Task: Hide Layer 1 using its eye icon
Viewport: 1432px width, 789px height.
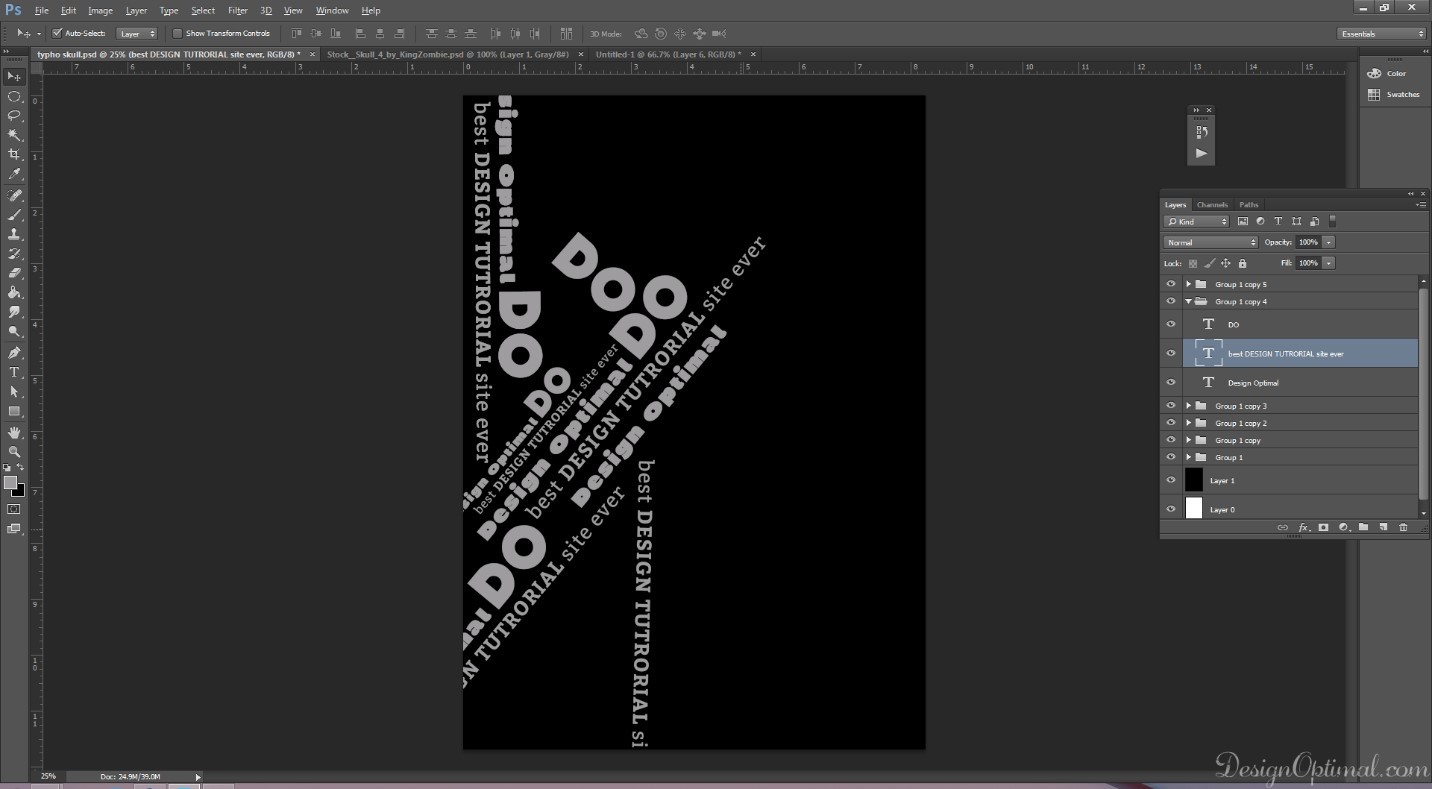Action: click(x=1171, y=480)
